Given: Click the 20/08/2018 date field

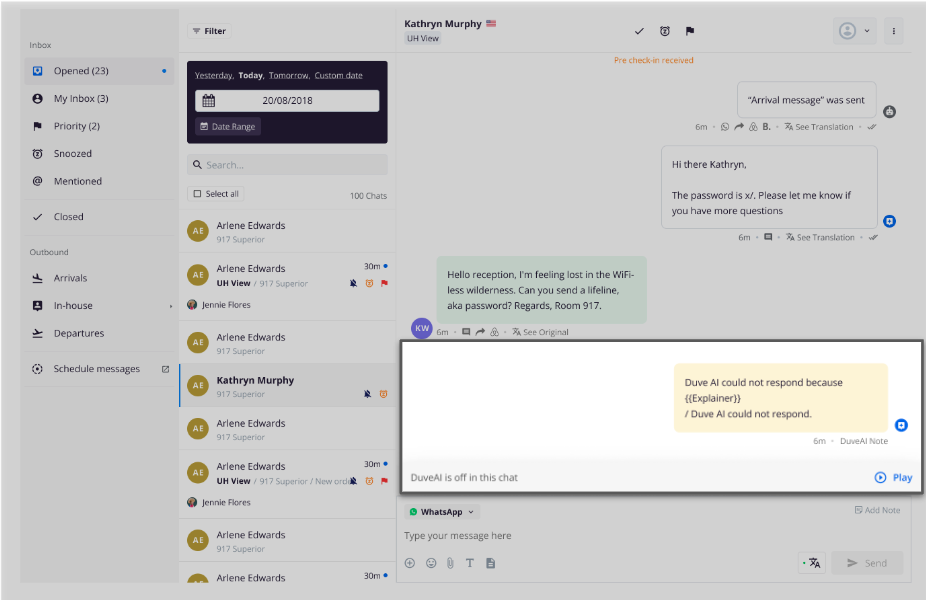Looking at the screenshot, I should 287,100.
